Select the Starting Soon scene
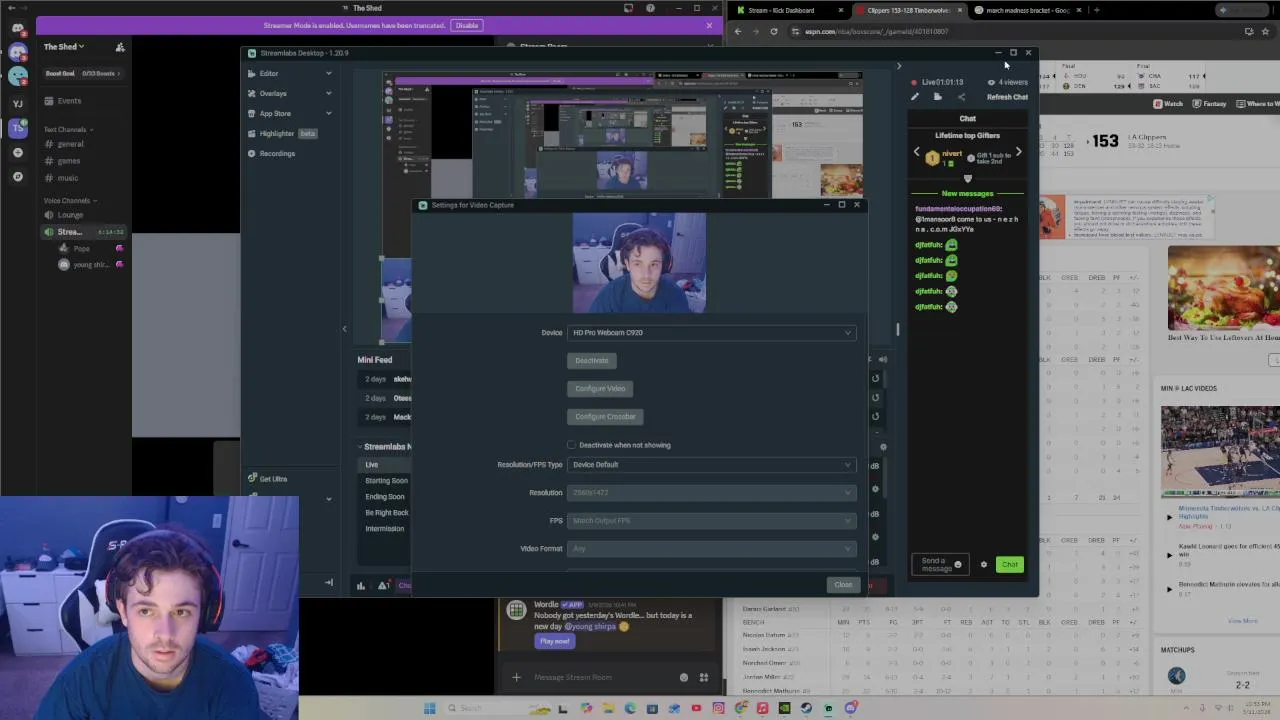This screenshot has width=1280, height=720. coord(385,480)
